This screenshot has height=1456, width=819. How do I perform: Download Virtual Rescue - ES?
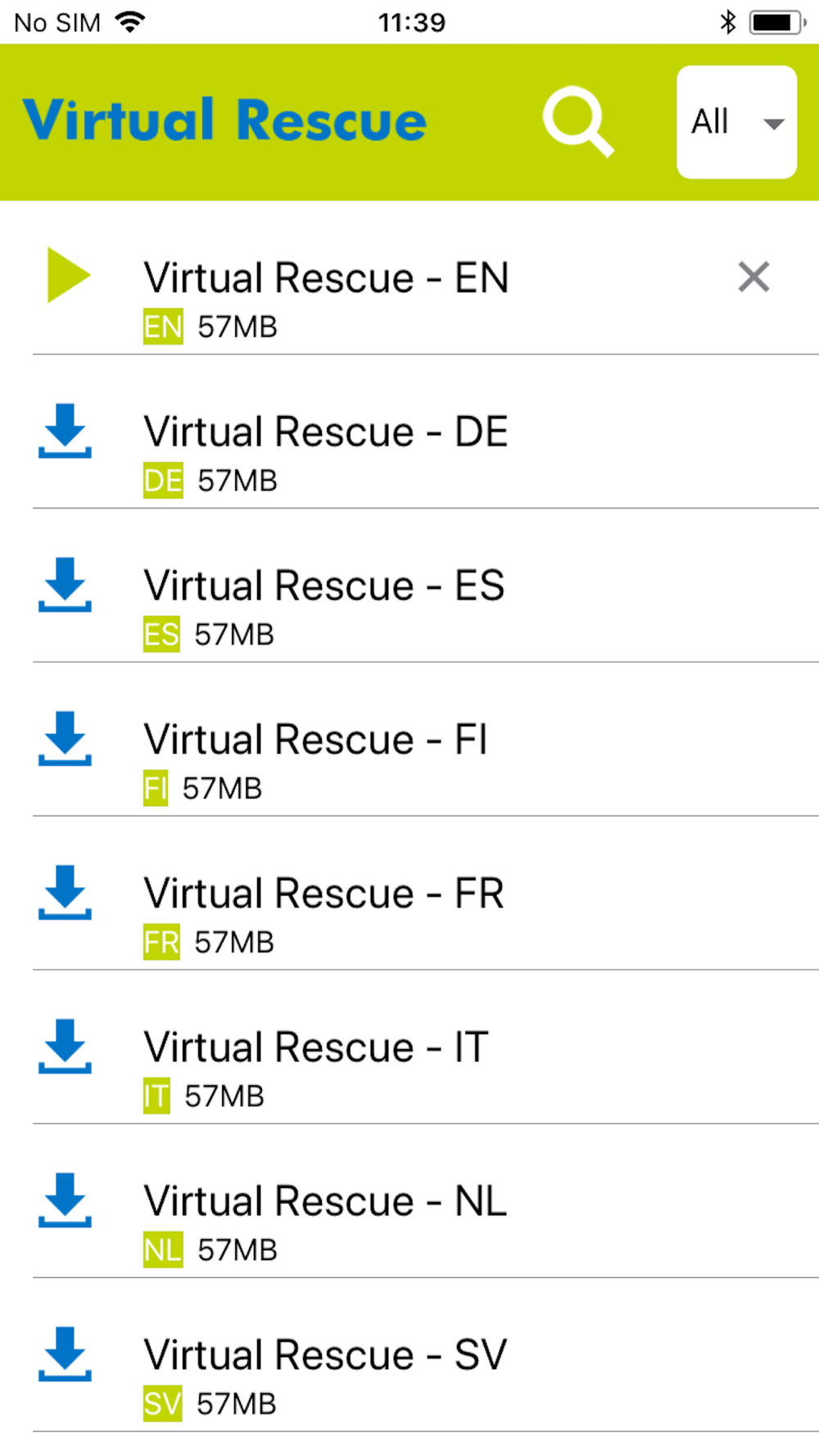coord(65,585)
